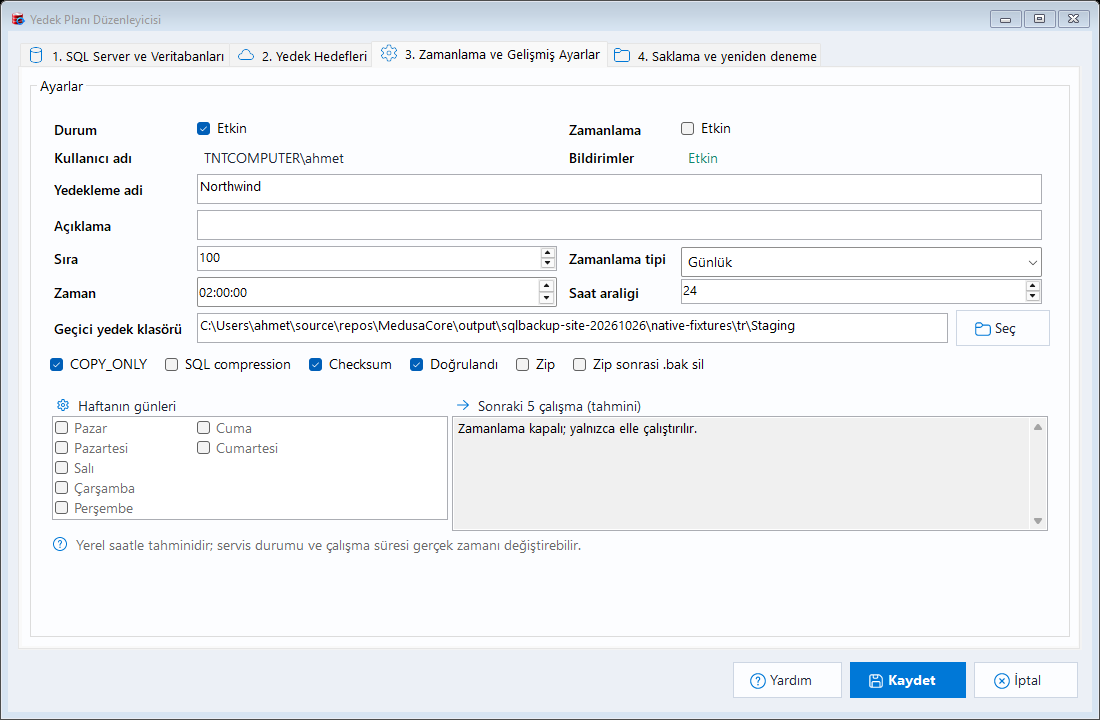The image size is (1100, 720).
Task: Click the gear icon beside Haftanın günleri
Action: (x=63, y=406)
